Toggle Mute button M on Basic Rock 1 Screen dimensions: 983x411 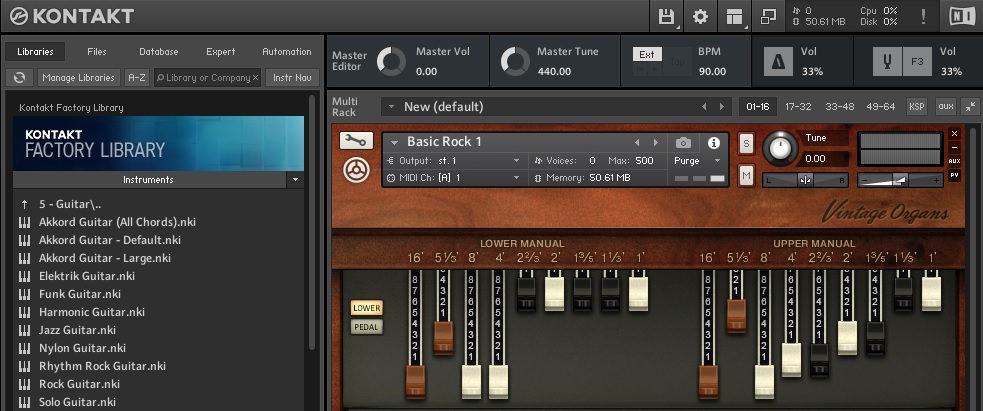click(746, 177)
